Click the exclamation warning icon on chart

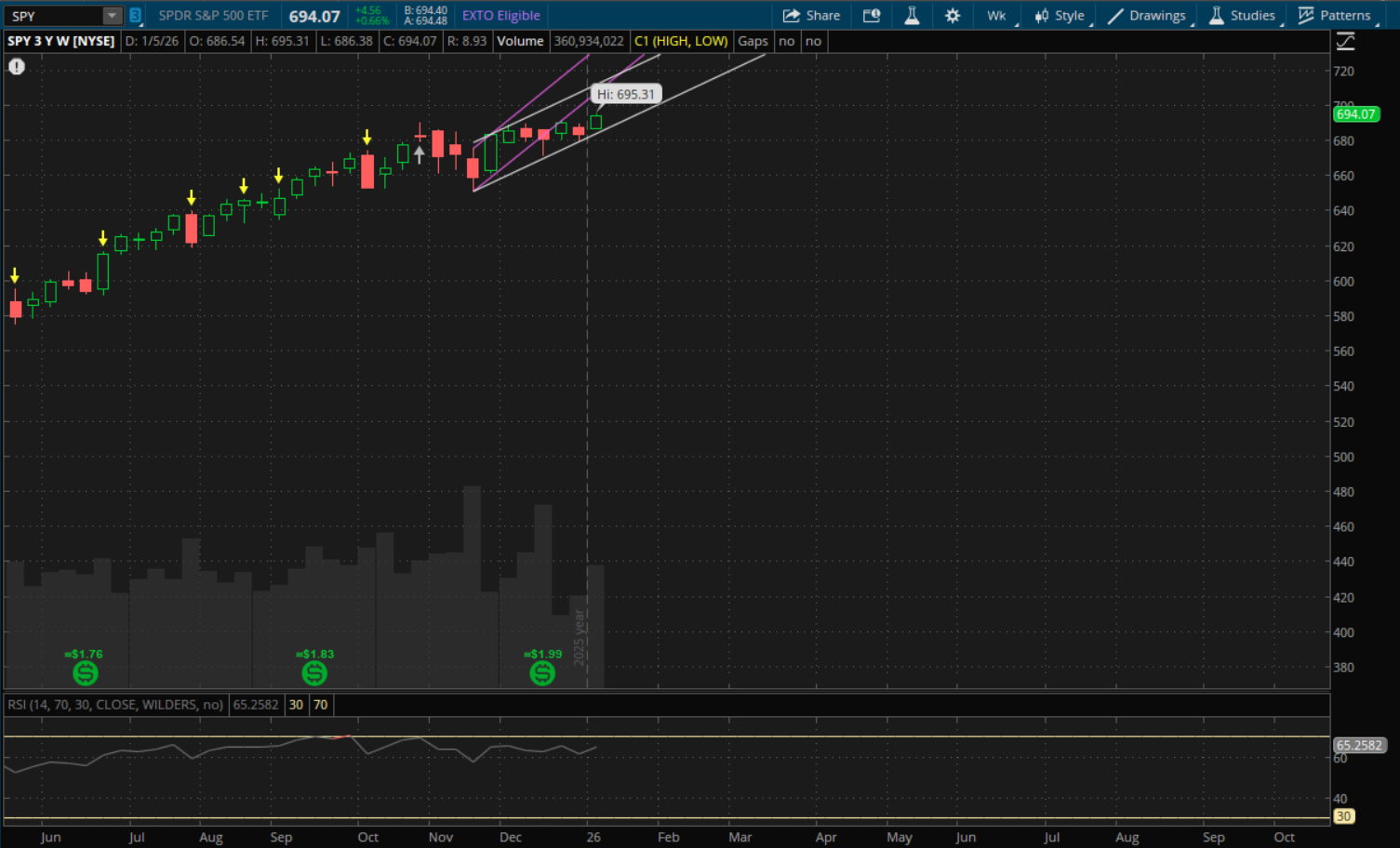click(x=17, y=67)
